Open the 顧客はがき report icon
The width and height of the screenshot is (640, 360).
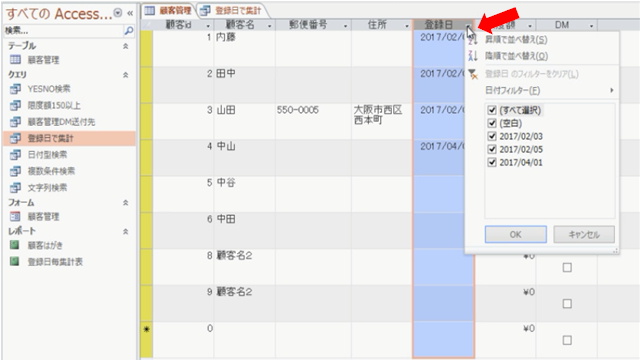coord(15,245)
